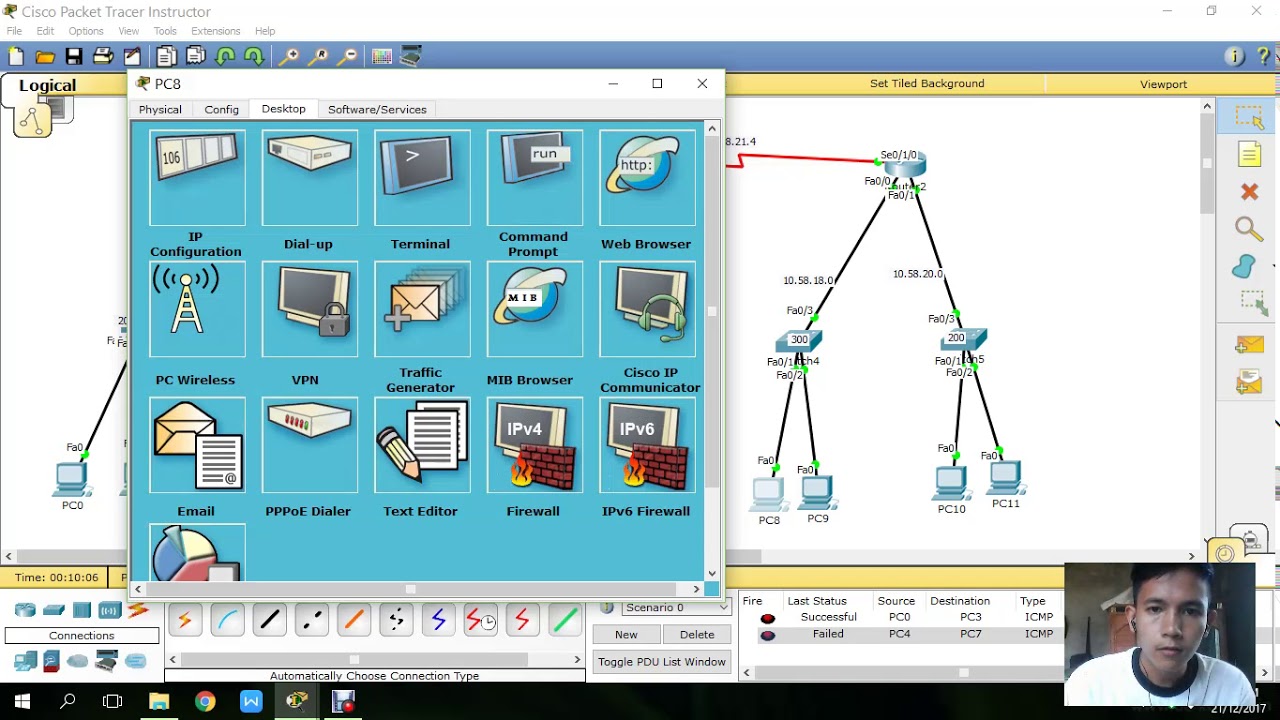Click the New scenario button
Viewport: 1280px width, 720px height.
click(x=626, y=634)
